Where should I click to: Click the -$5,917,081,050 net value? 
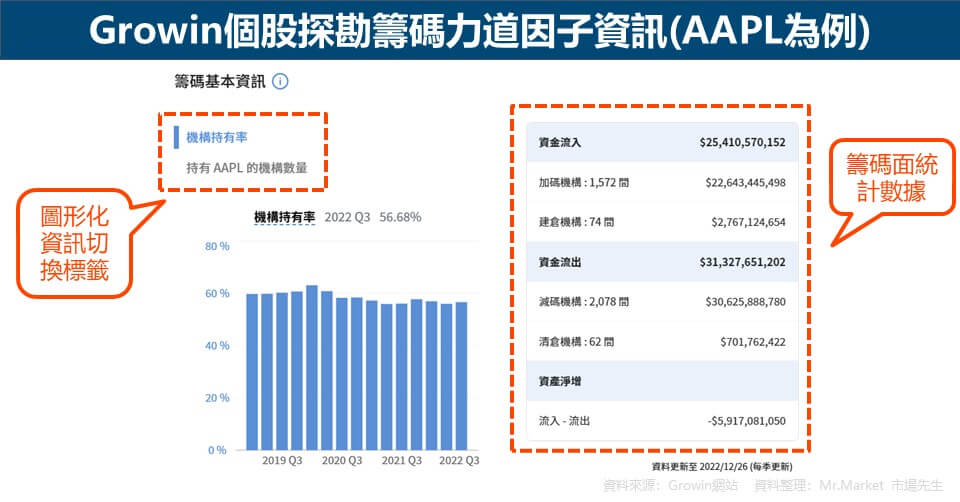point(746,421)
